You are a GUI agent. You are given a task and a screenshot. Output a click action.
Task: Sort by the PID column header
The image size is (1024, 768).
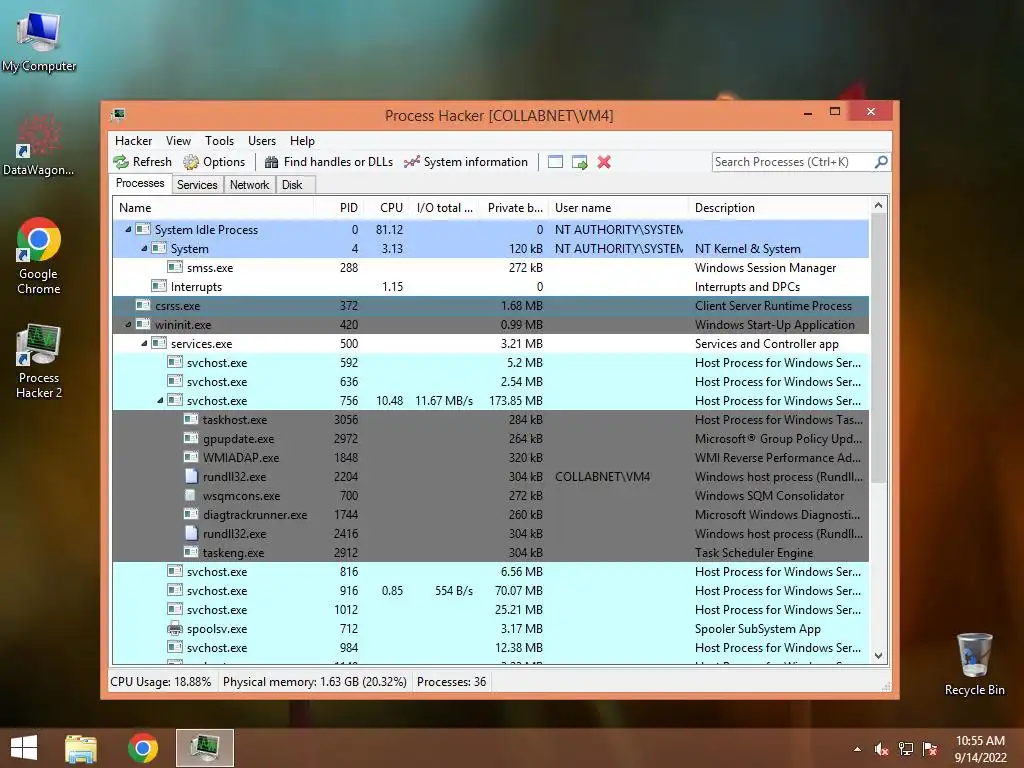pyautogui.click(x=338, y=208)
